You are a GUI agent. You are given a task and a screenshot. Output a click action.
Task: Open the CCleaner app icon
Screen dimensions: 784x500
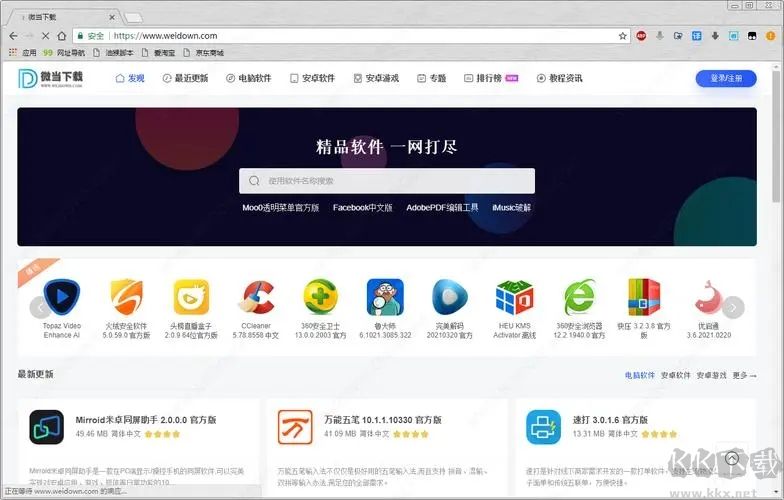coord(256,297)
